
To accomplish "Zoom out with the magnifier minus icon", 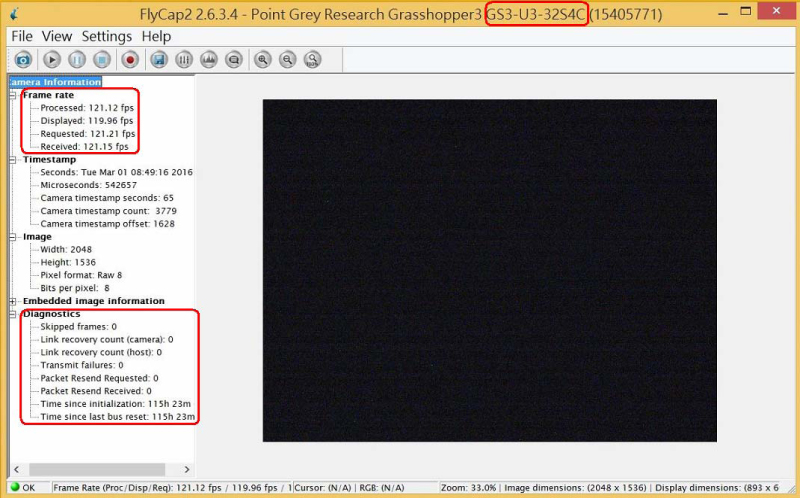I will [x=288, y=60].
